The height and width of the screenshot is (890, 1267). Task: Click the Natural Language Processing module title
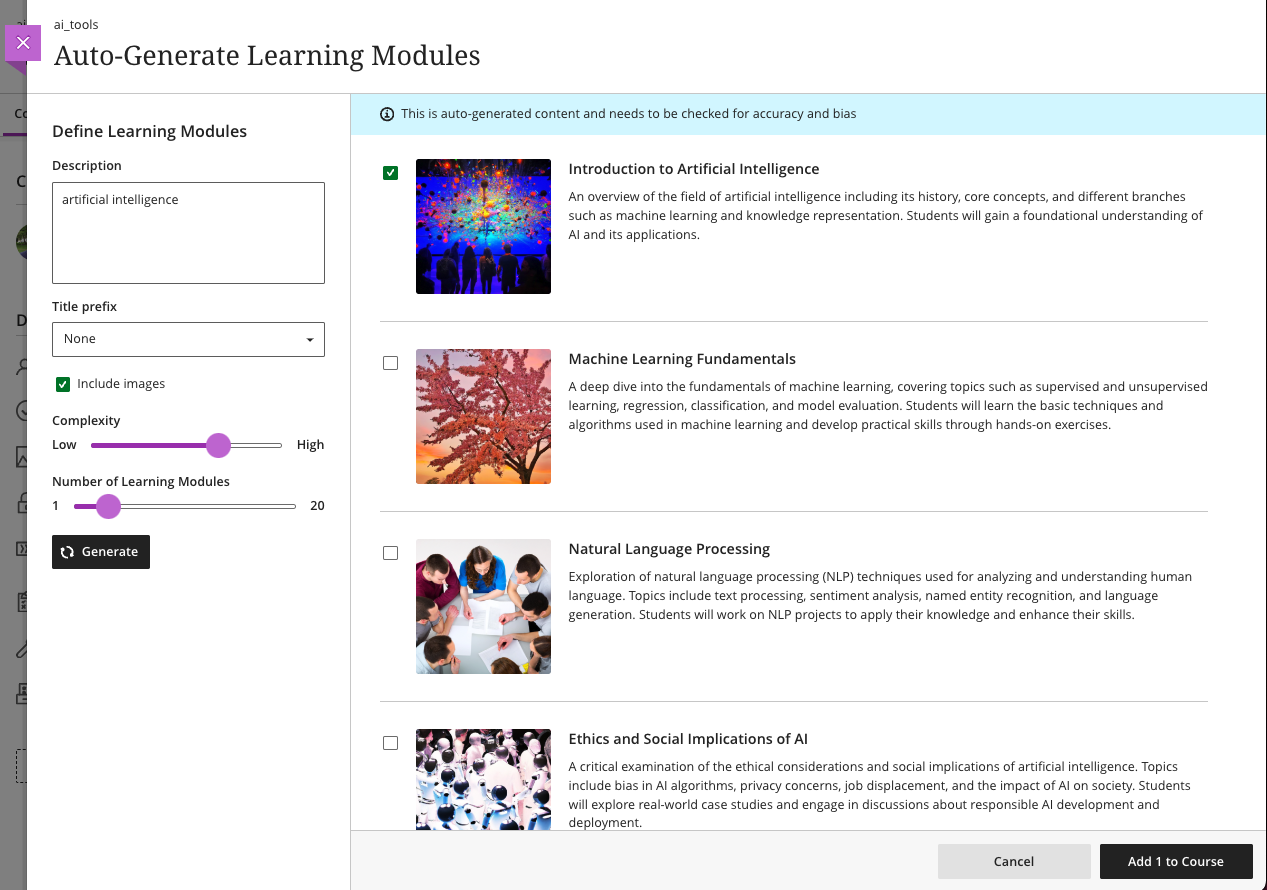pyautogui.click(x=669, y=549)
